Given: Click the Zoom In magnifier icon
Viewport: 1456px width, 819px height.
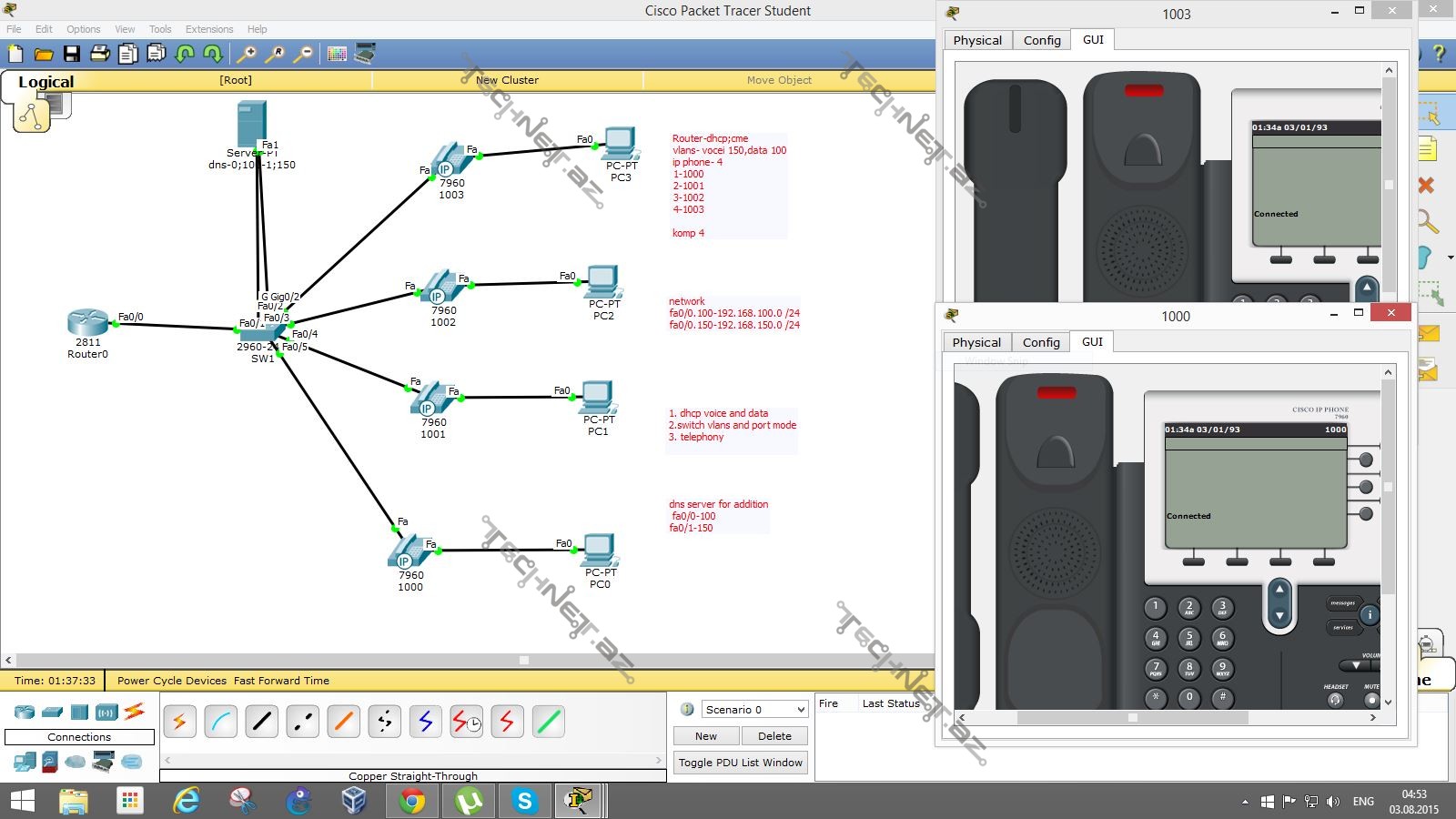Looking at the screenshot, I should coord(246,55).
